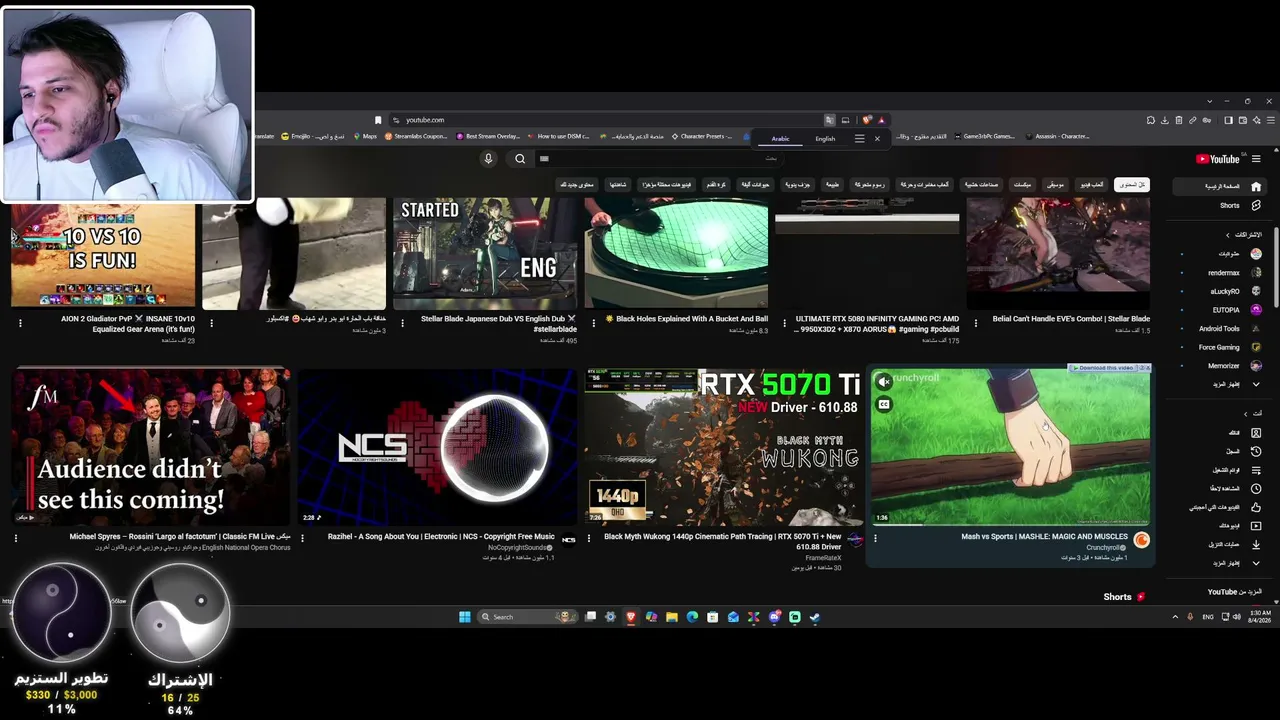Click the Brave Shields lion icon

coord(867,120)
